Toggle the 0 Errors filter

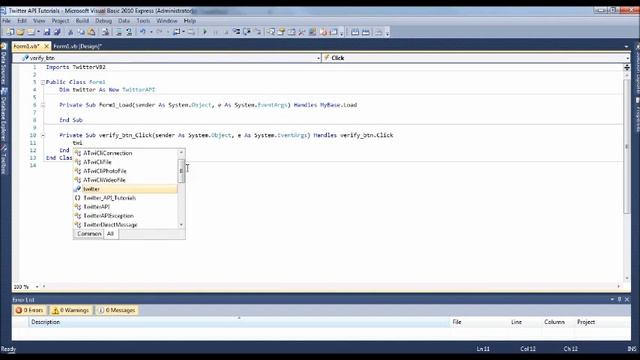[29, 310]
